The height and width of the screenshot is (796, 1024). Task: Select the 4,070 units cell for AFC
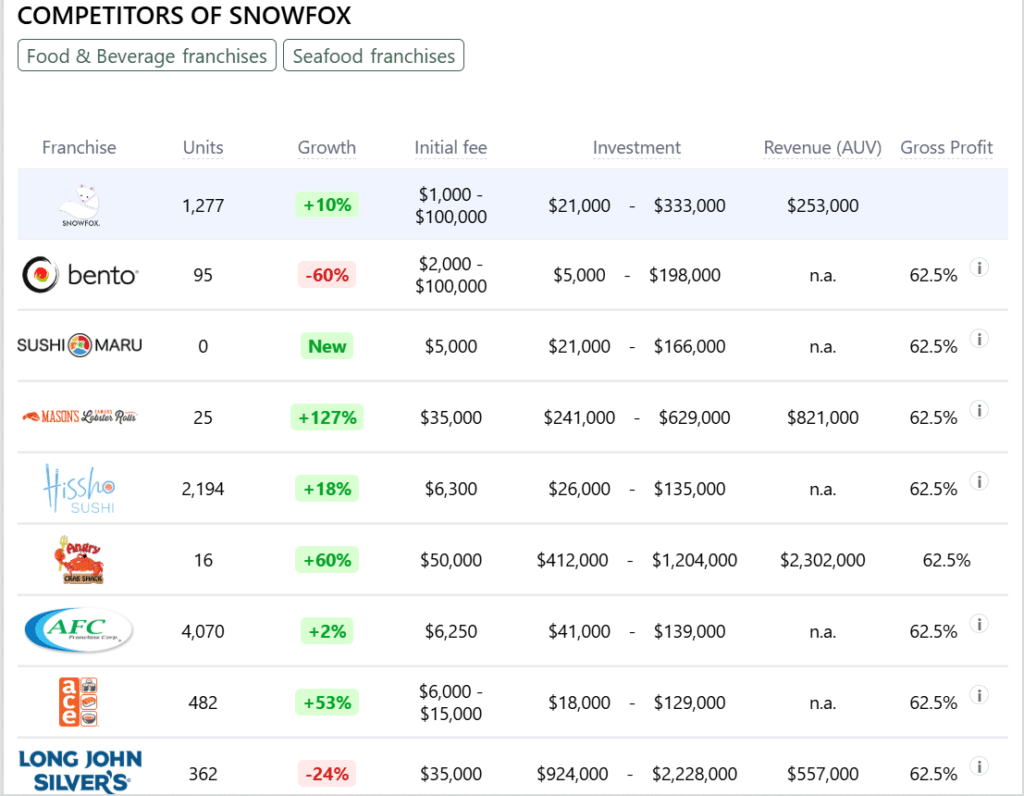tap(203, 631)
